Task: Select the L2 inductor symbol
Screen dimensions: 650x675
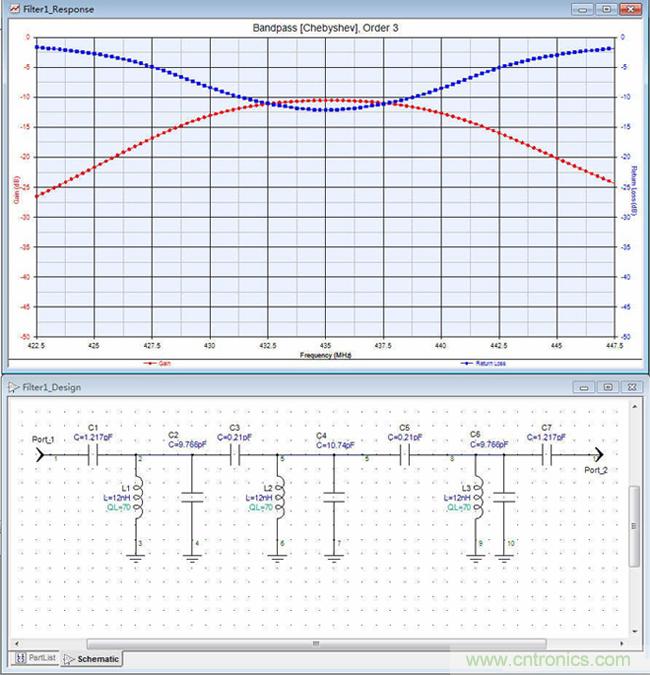Action: point(281,493)
